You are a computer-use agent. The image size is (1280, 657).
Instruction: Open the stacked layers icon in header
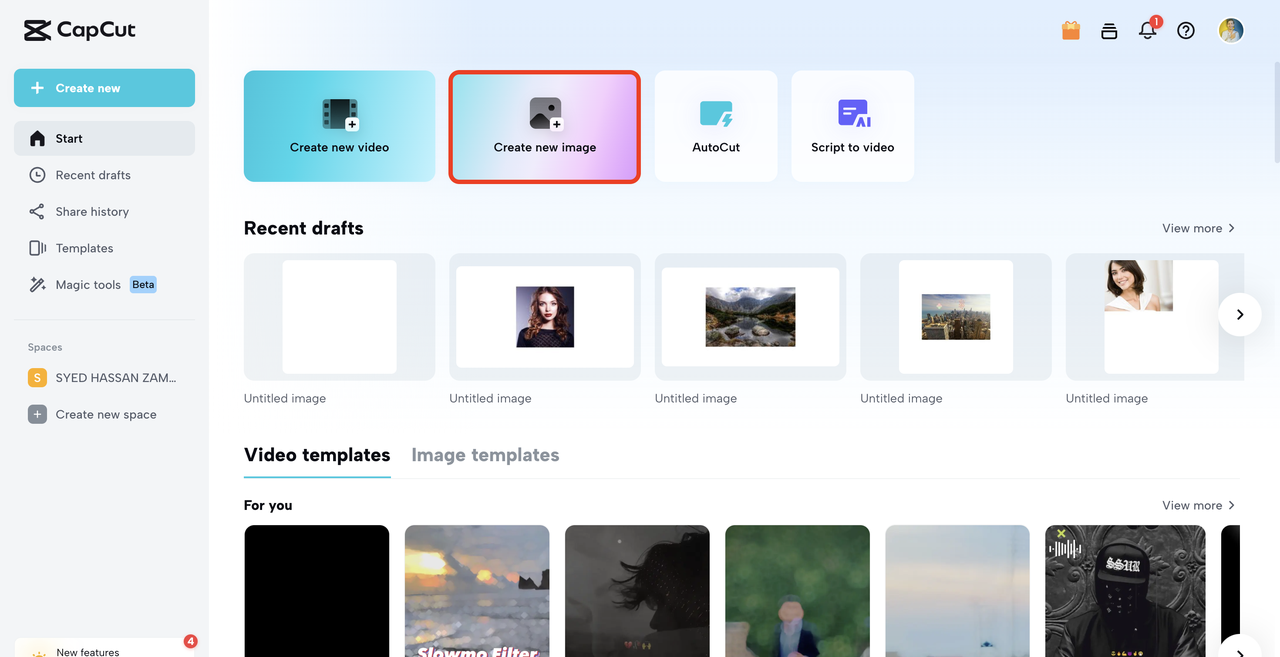pos(1109,31)
